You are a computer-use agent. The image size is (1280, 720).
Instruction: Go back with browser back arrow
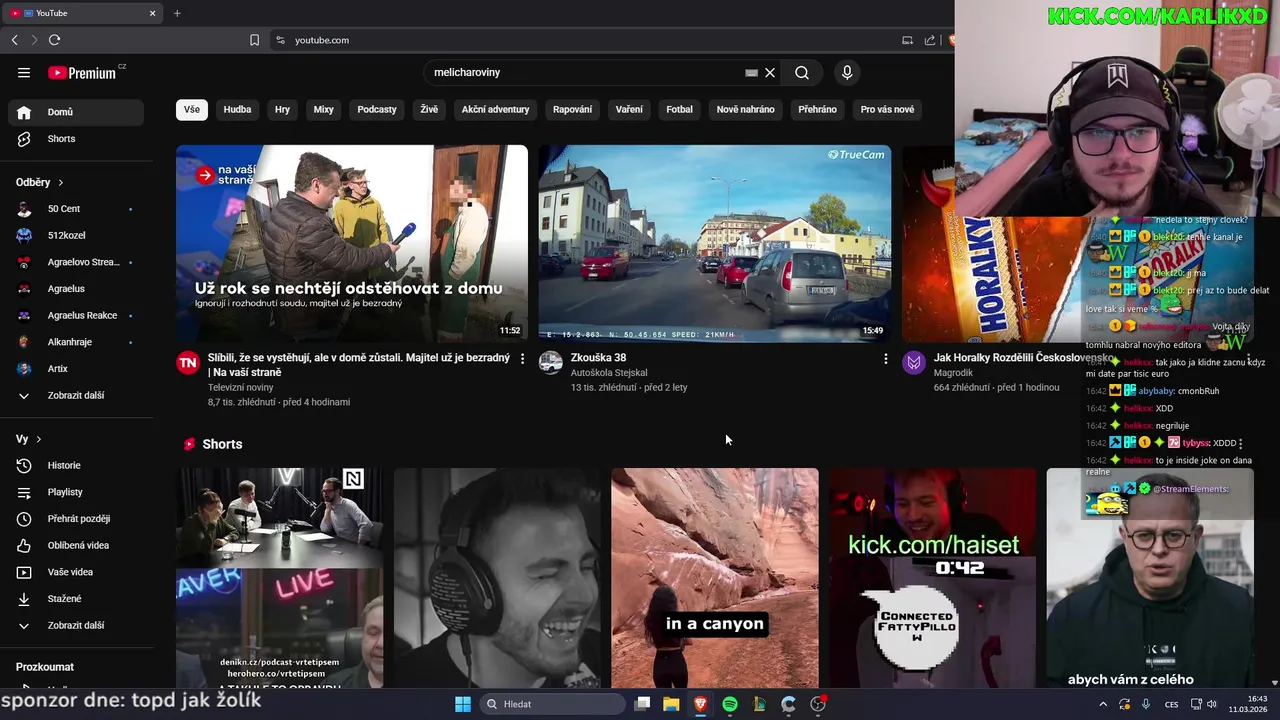[x=14, y=40]
